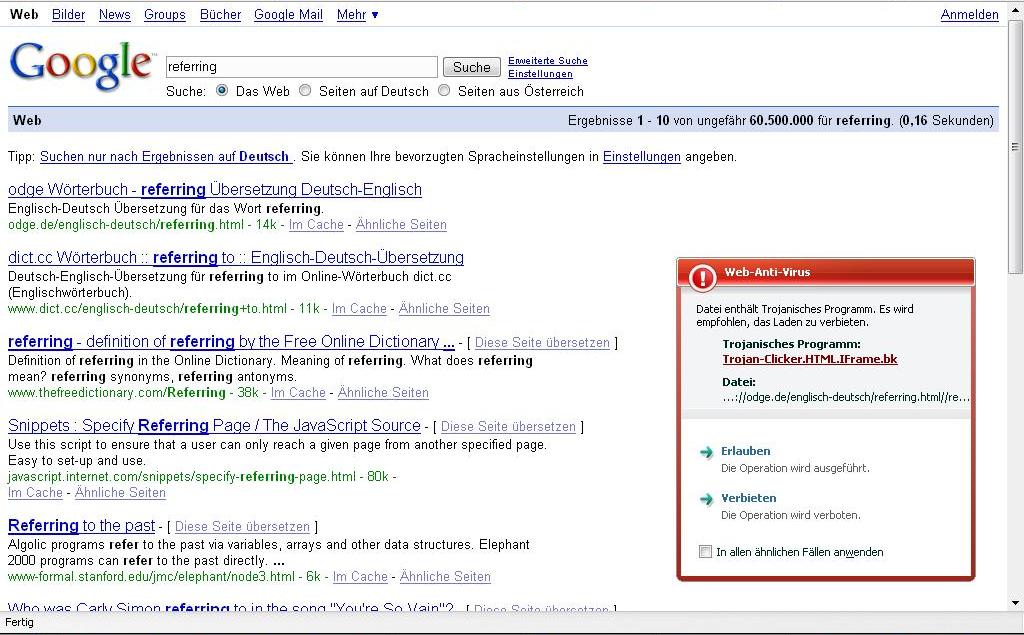Open 'Im Cache' for dict.cc result
The image size is (1024, 635).
tap(359, 308)
